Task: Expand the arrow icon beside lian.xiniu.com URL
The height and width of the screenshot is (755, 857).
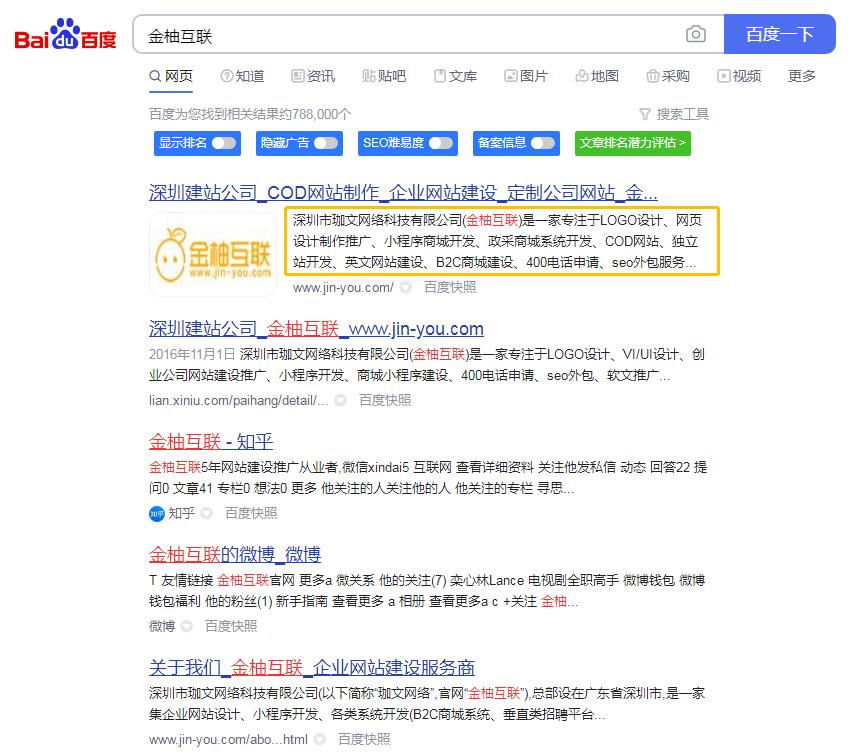Action: (341, 400)
